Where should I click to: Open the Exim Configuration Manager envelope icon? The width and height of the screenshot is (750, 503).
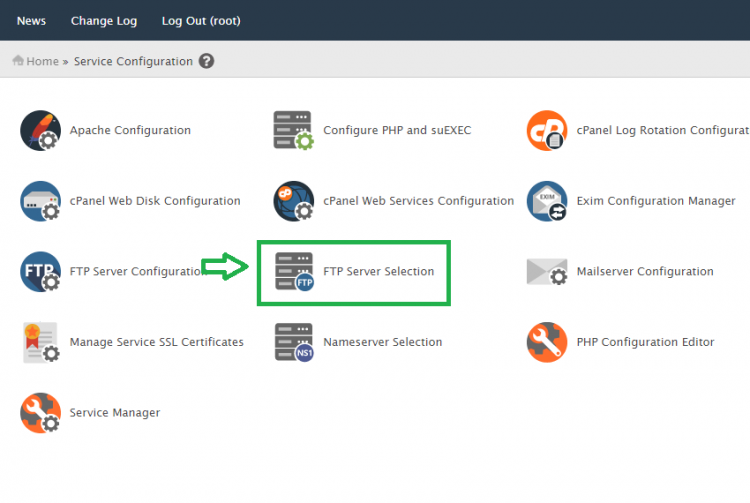point(547,201)
